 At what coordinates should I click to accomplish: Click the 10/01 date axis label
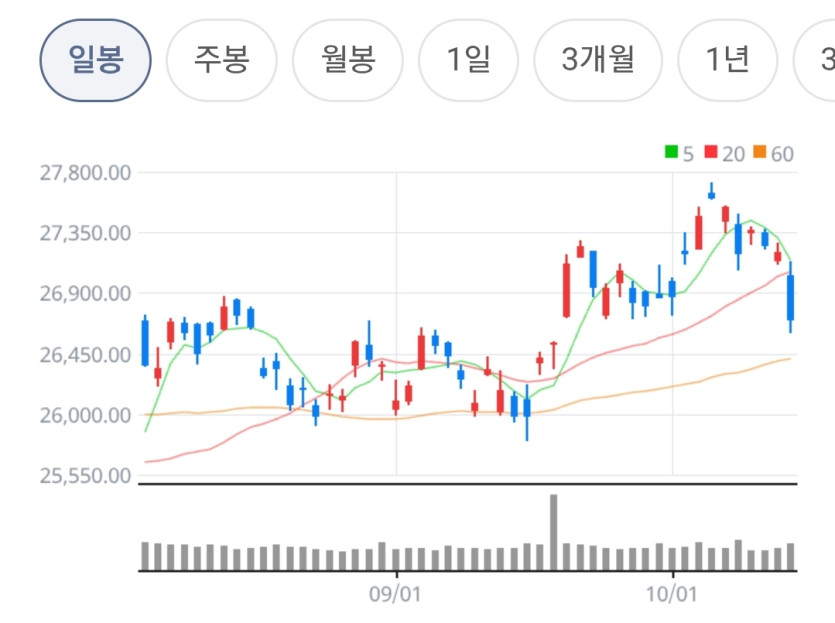click(672, 594)
